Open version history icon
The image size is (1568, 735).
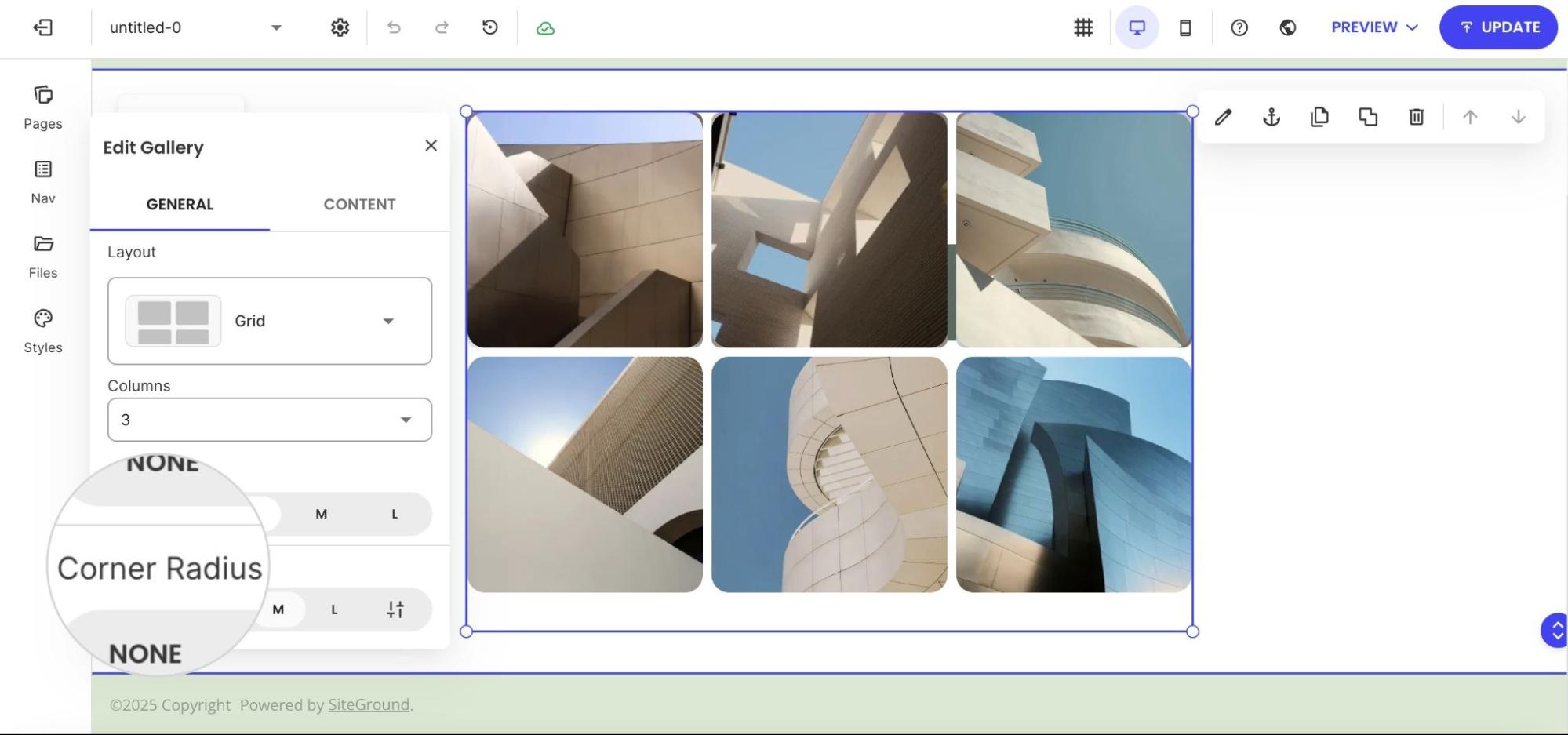(490, 27)
